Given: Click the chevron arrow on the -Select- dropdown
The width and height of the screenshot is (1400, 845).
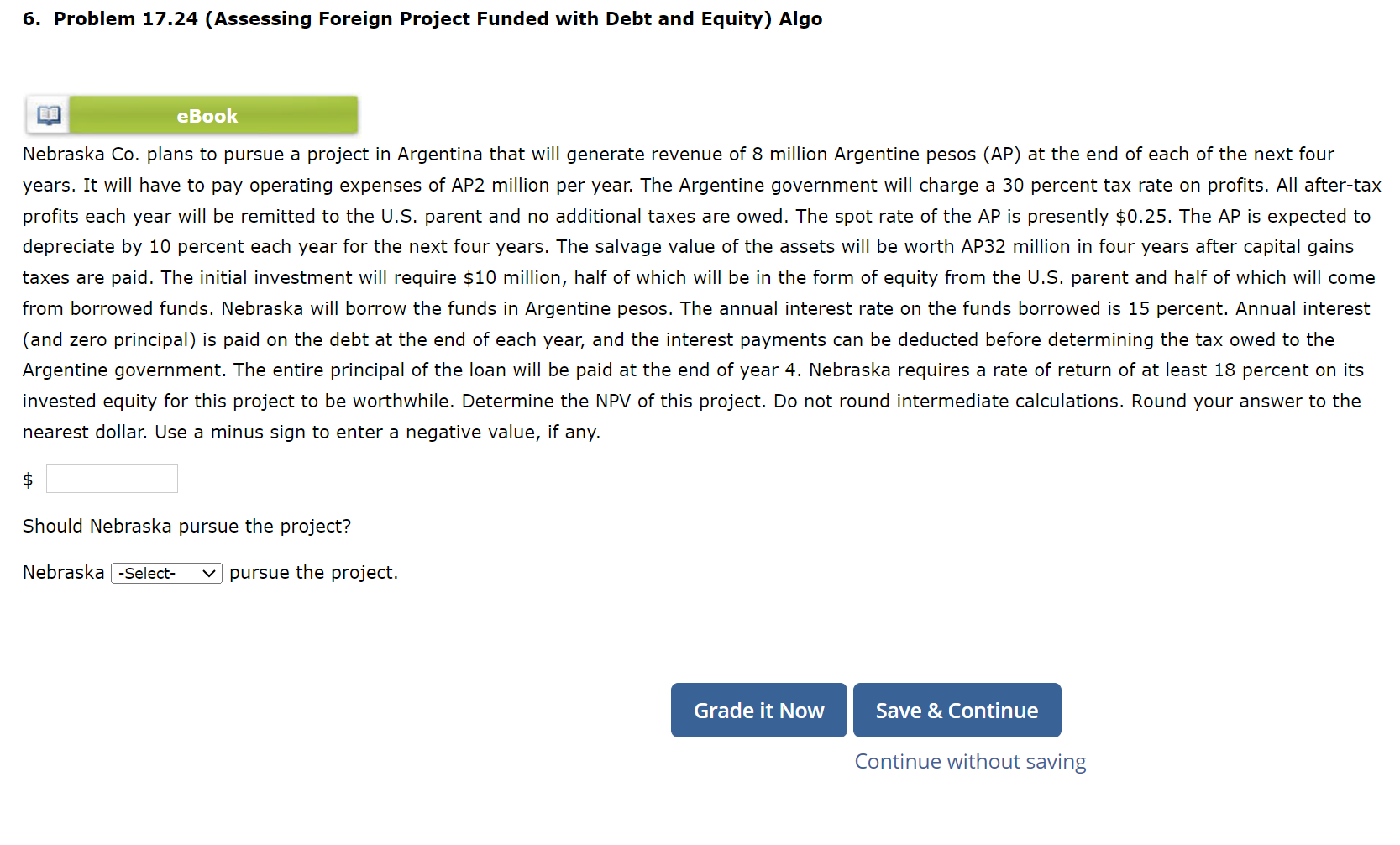Looking at the screenshot, I should click(x=209, y=573).
